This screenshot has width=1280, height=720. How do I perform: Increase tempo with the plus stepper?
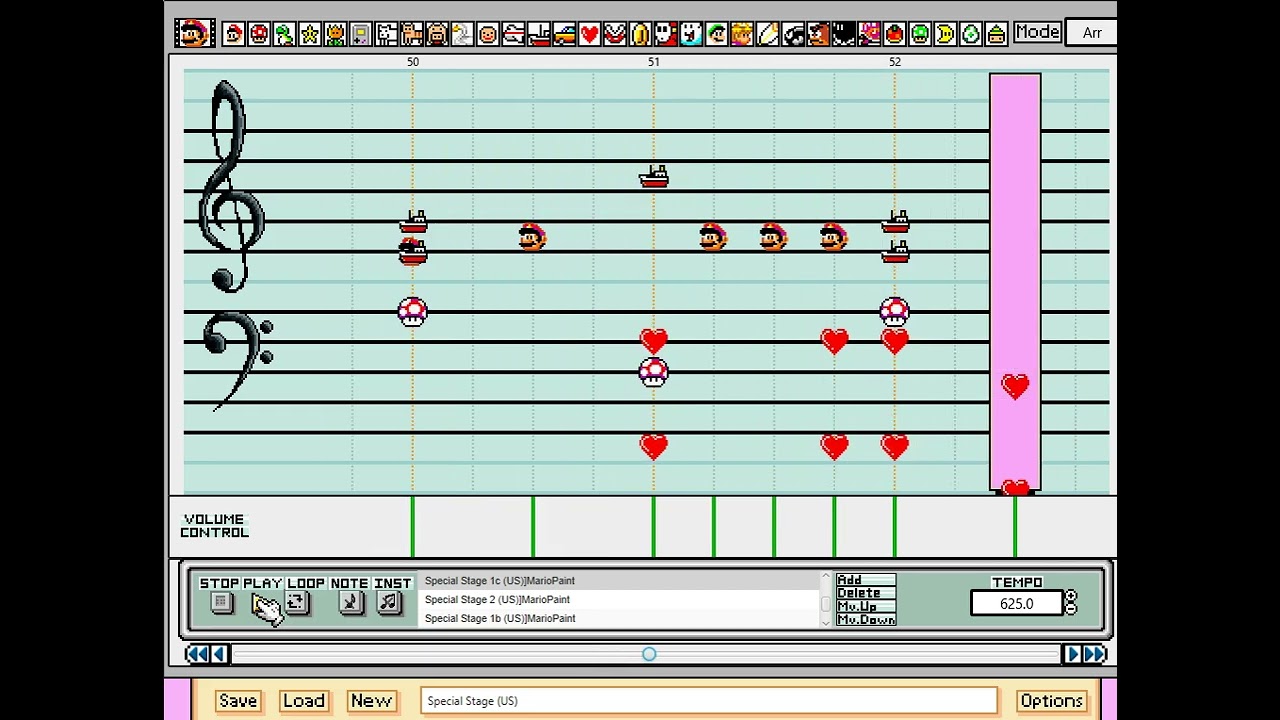[1071, 597]
